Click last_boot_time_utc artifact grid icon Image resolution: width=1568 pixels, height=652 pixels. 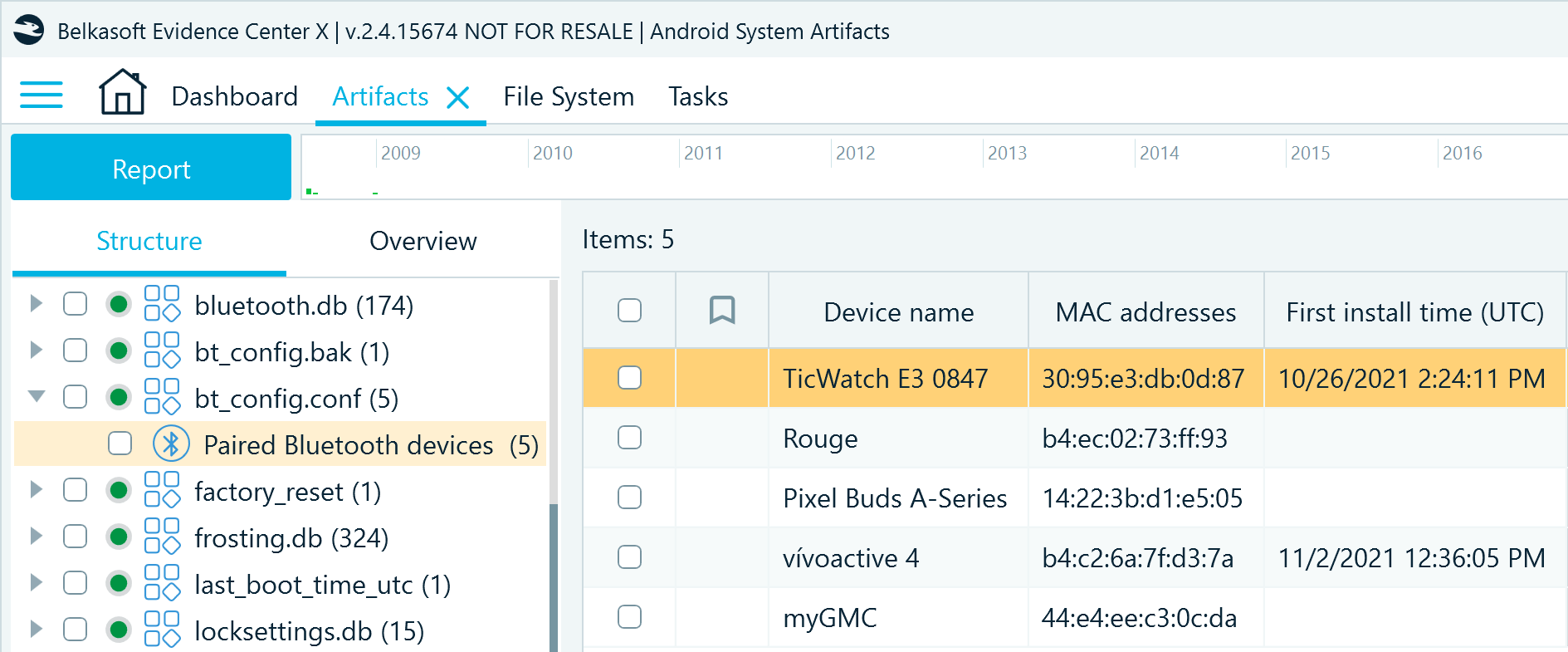tap(162, 583)
